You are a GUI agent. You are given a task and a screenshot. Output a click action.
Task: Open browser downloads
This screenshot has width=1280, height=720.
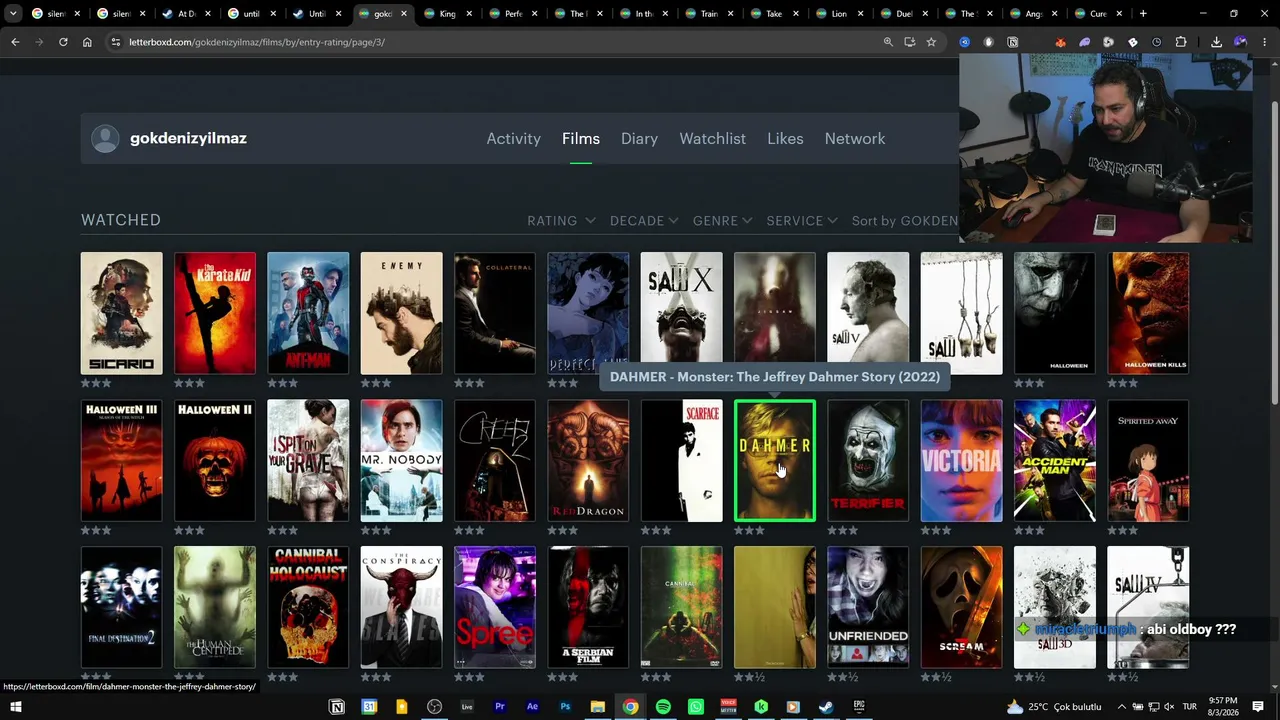pos(1216,42)
